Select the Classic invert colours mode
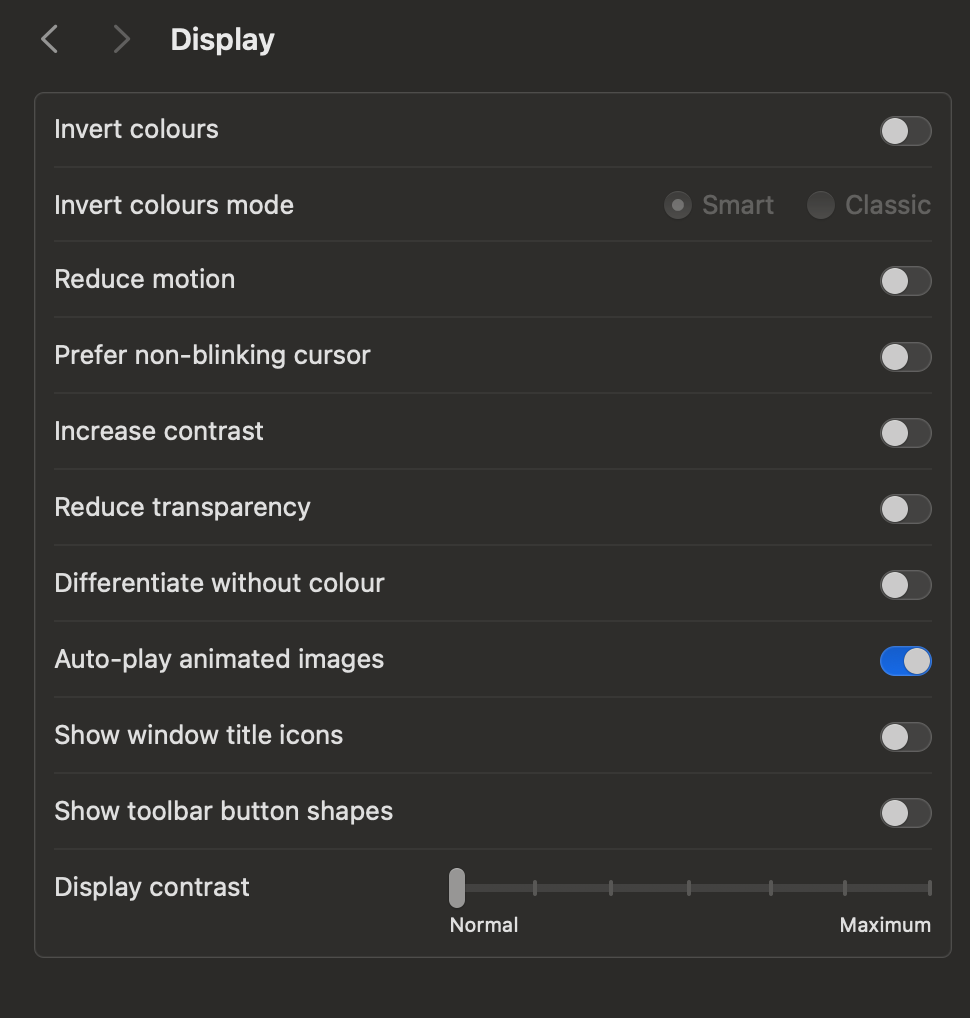The height and width of the screenshot is (1018, 970). (821, 205)
